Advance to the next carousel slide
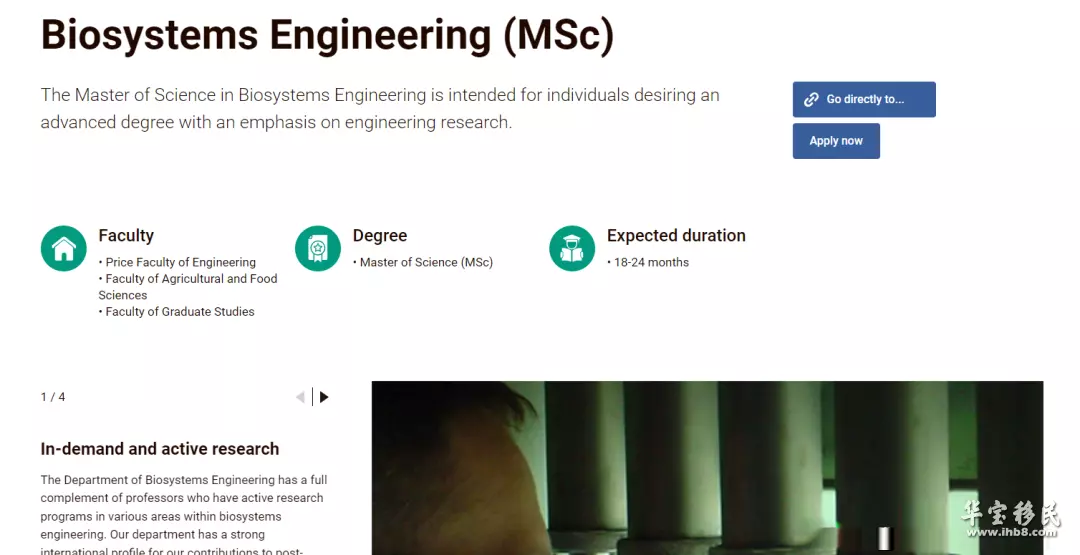 coord(324,397)
